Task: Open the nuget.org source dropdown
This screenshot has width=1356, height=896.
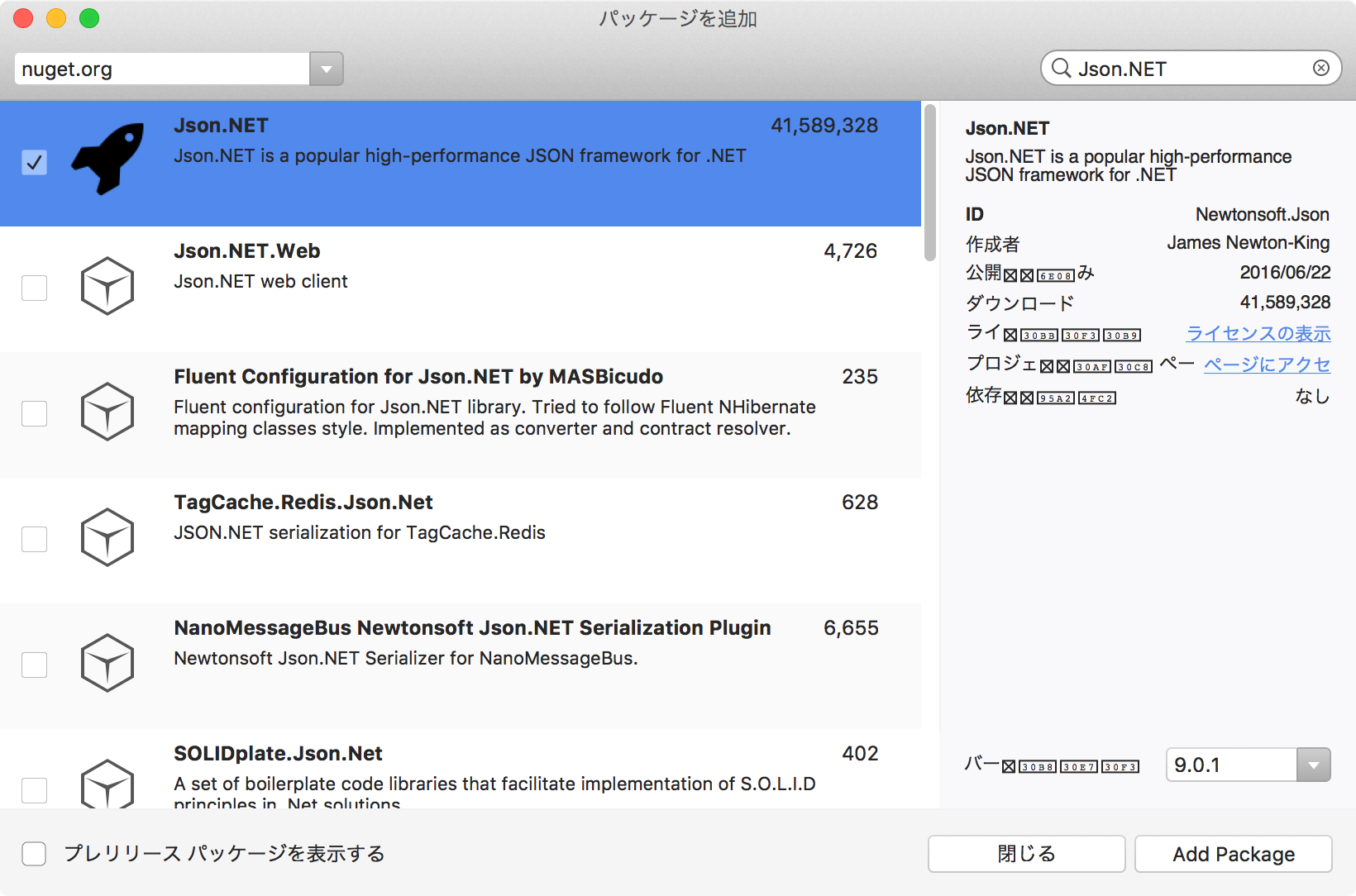Action: pyautogui.click(x=327, y=69)
